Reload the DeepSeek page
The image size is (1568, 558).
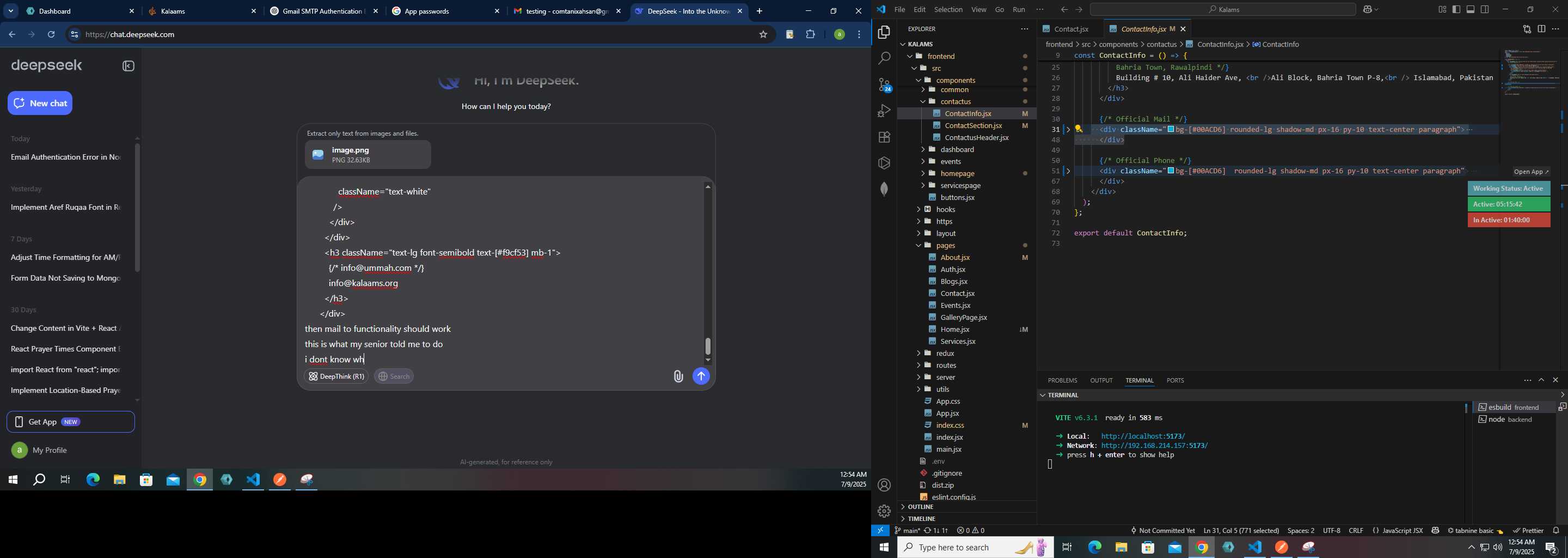[52, 35]
